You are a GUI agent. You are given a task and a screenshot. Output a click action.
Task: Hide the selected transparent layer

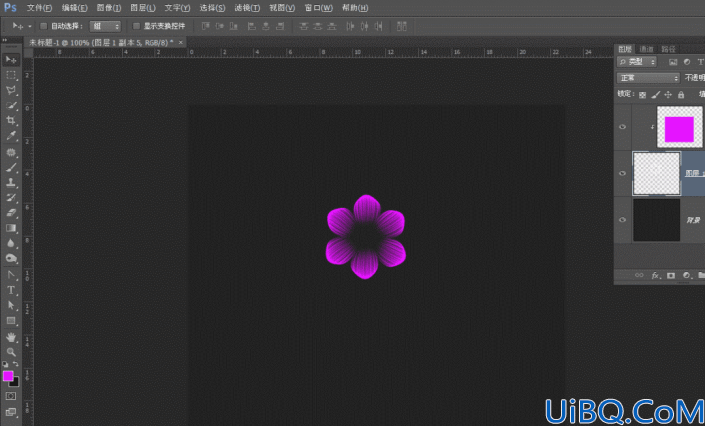tap(622, 173)
